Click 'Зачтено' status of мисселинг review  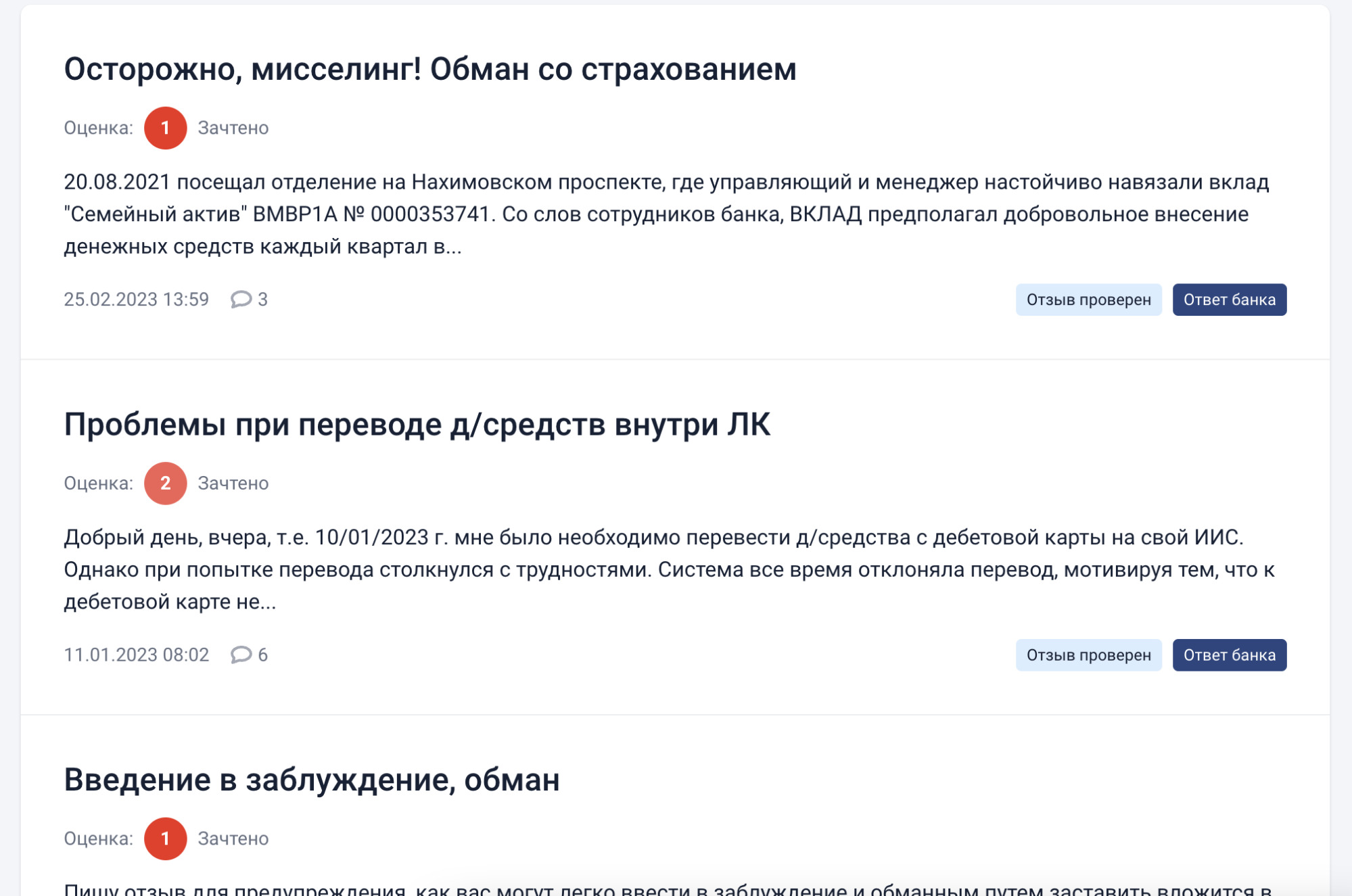coord(233,128)
